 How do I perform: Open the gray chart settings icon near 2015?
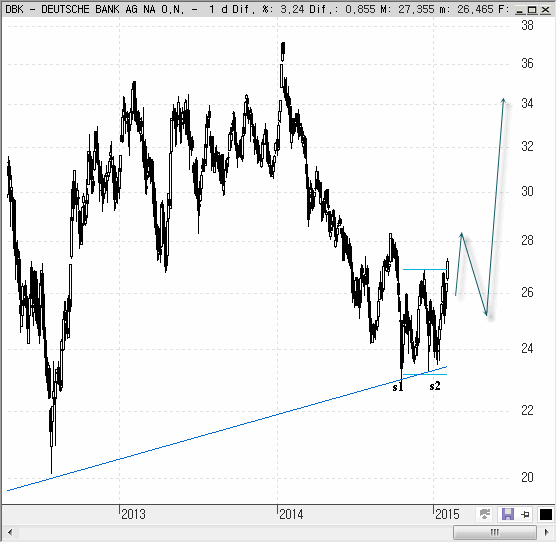point(485,514)
